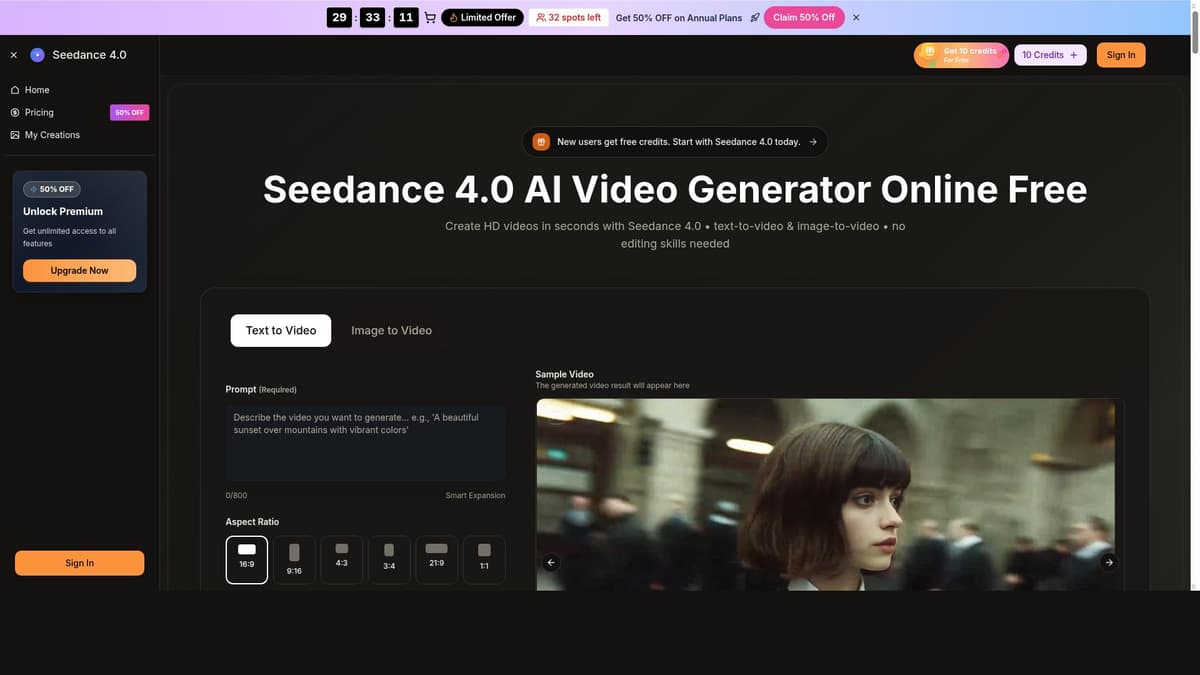Click the left arrow on the sample video

coord(550,562)
